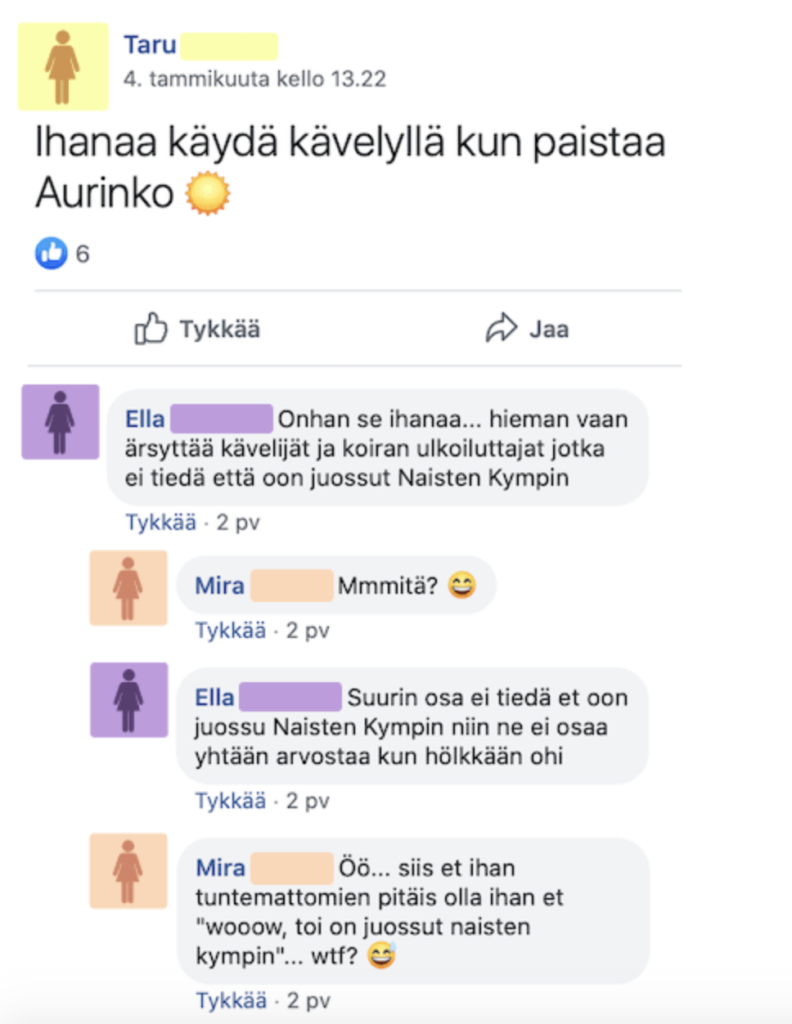Image resolution: width=792 pixels, height=1024 pixels.
Task: Like Mira's Mmmitä comment
Action: click(230, 630)
